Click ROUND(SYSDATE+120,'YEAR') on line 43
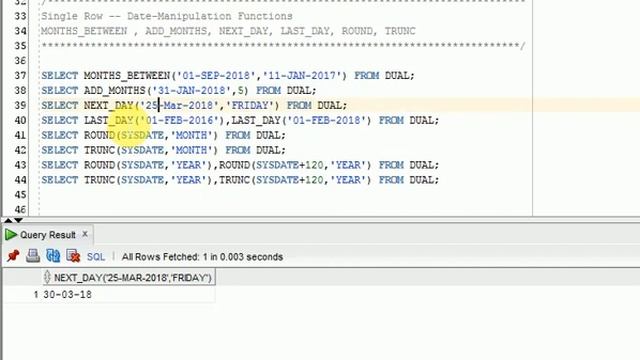640x360 pixels. coord(295,165)
